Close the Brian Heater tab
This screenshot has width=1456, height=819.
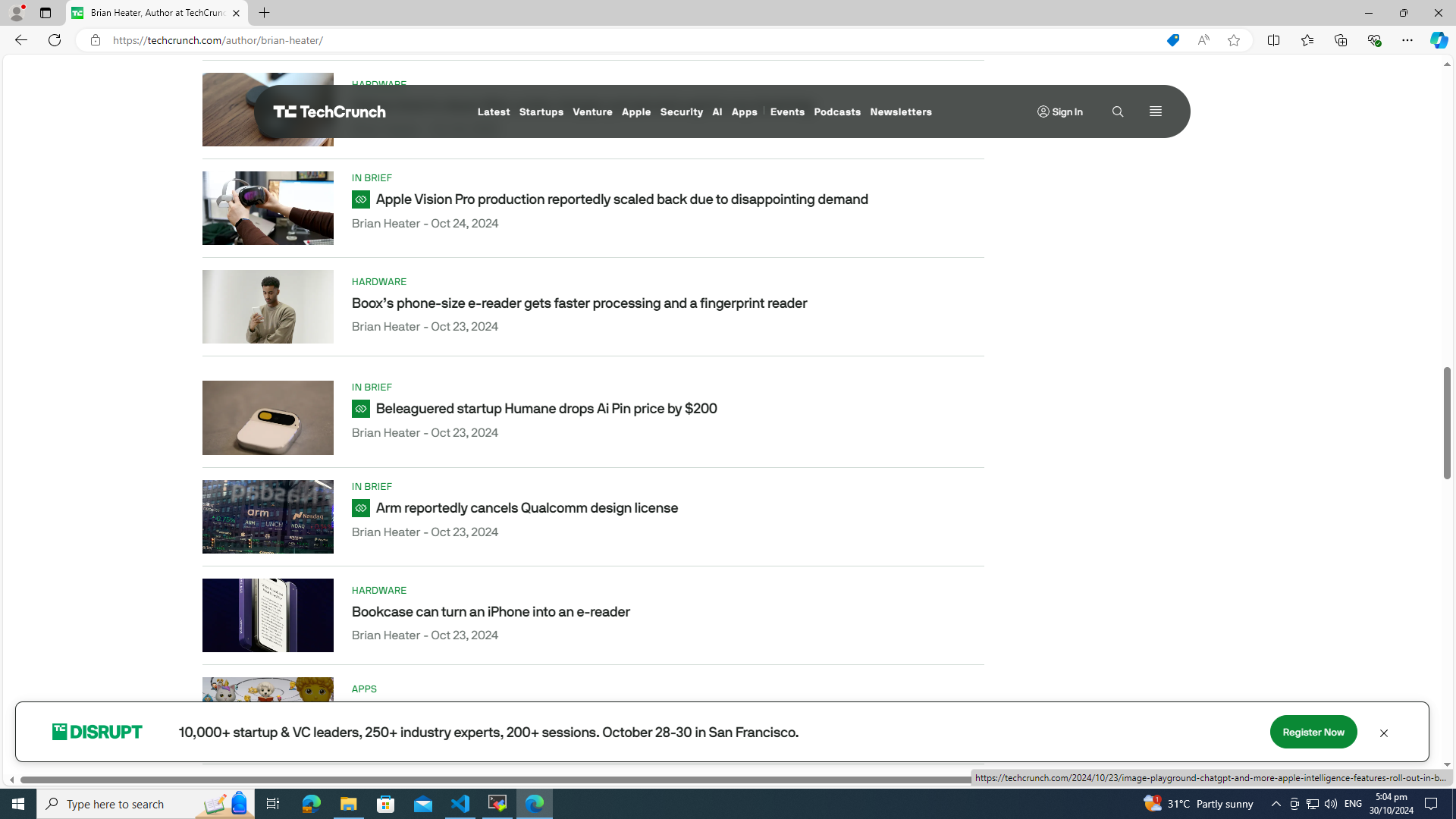[x=236, y=13]
